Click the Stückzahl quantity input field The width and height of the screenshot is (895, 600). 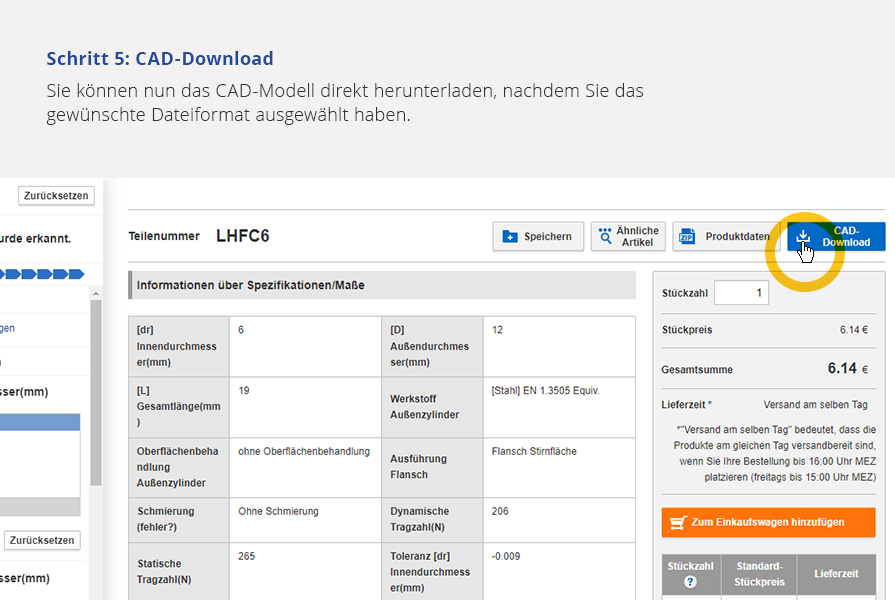741,293
